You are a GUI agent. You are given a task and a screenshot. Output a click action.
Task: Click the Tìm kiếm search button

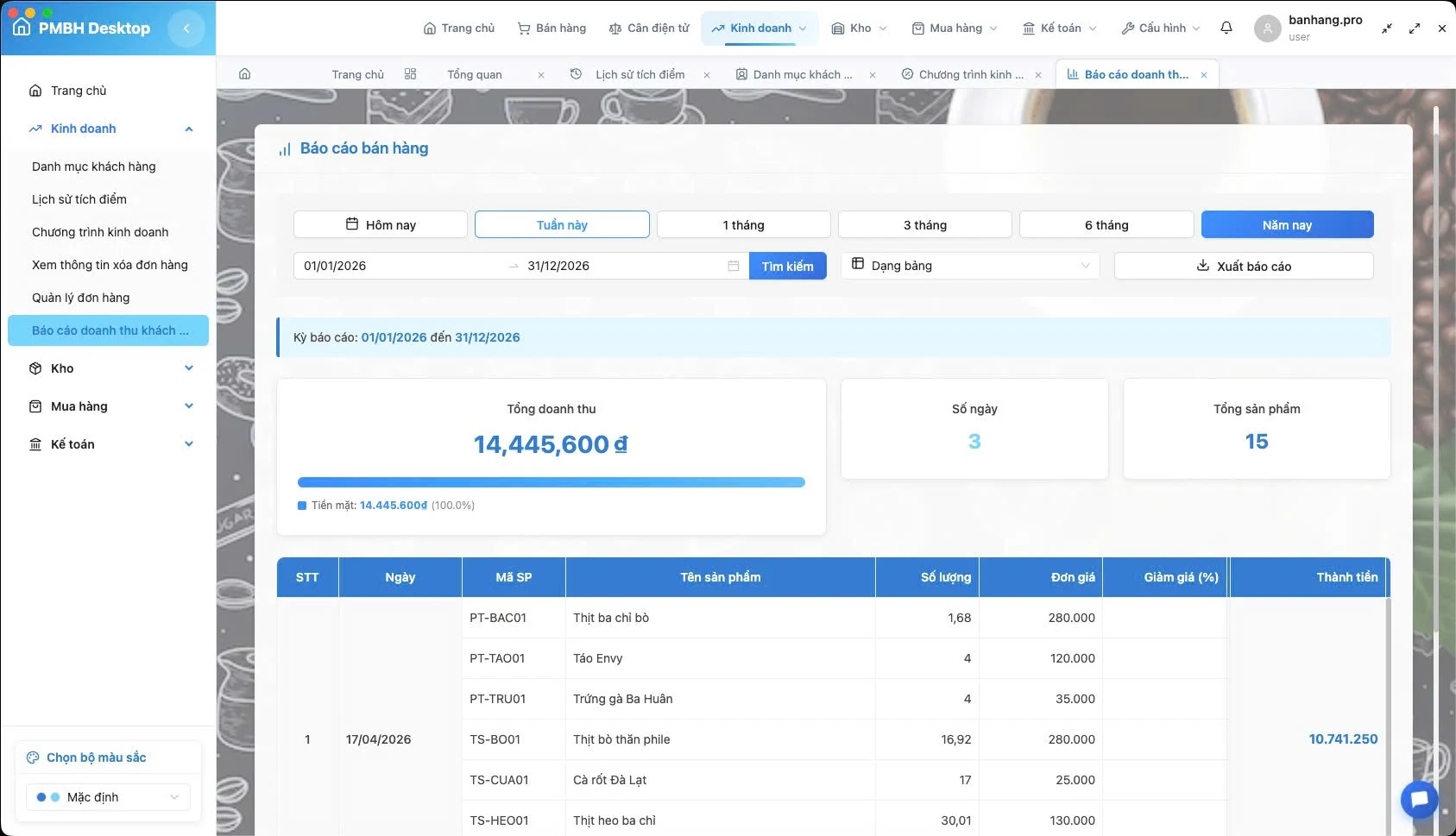(787, 266)
